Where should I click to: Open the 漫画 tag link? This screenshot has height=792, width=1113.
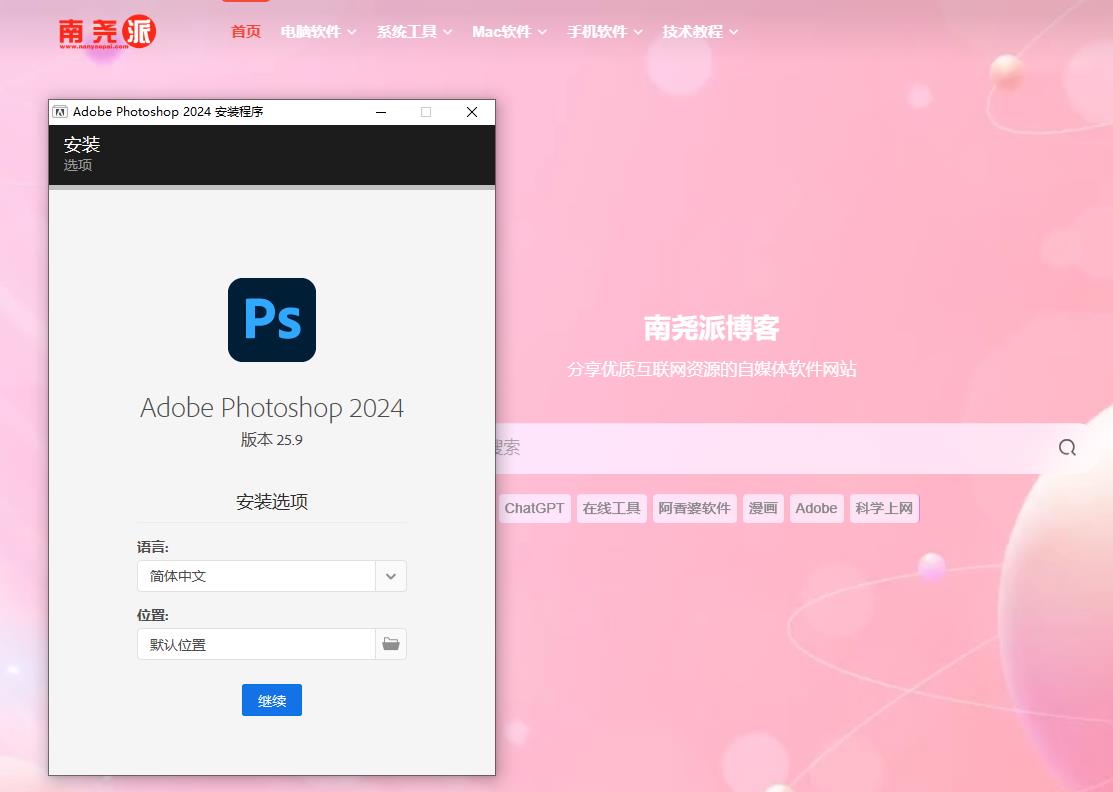pyautogui.click(x=763, y=508)
